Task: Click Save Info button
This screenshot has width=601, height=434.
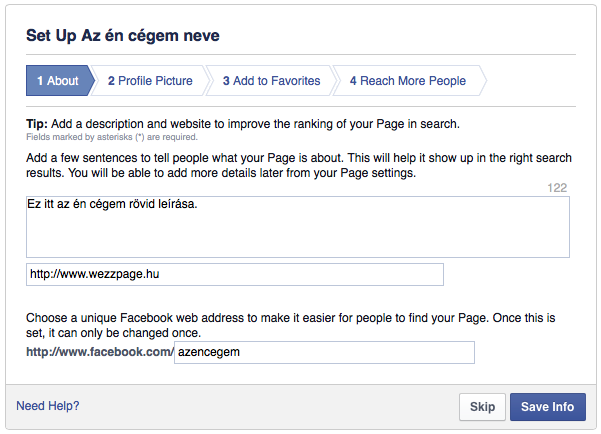Action: 547,406
